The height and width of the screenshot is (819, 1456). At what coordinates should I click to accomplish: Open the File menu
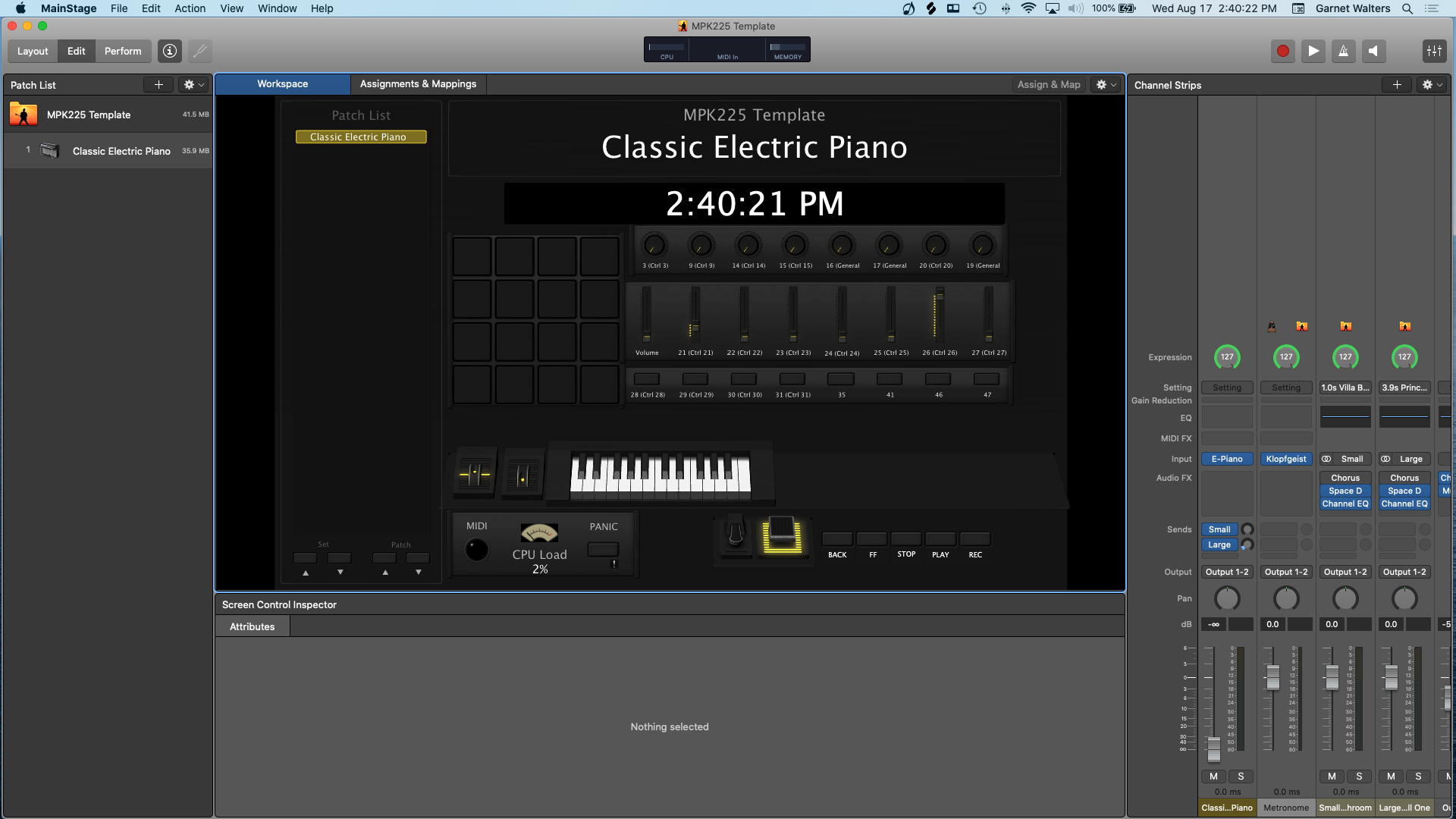pos(119,8)
